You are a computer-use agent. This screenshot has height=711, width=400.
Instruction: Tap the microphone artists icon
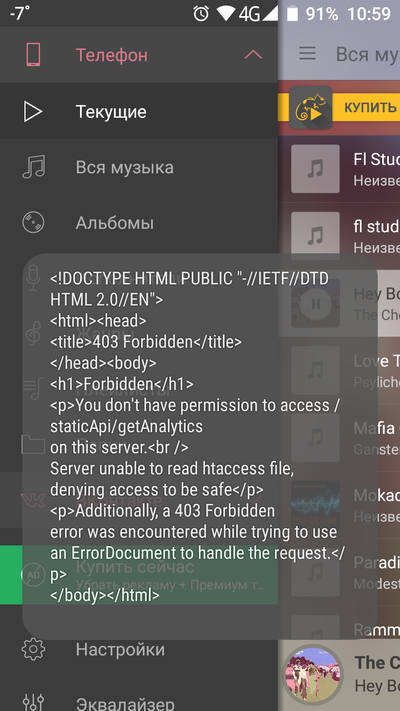click(33, 278)
